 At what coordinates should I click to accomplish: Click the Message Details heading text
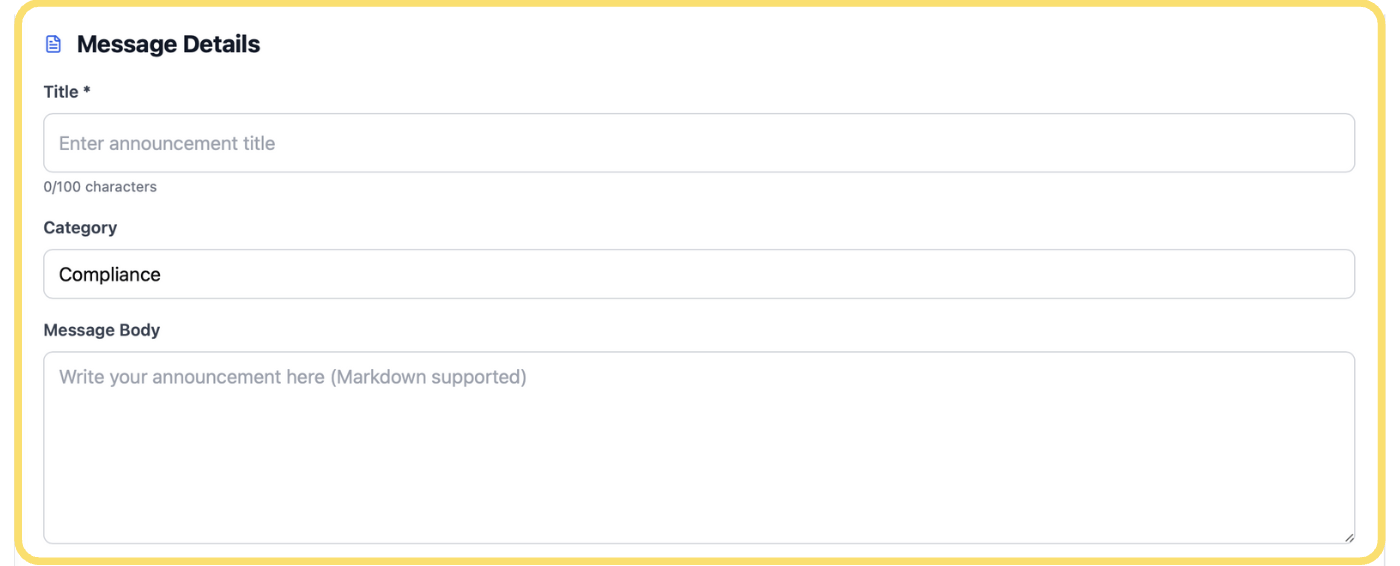tap(168, 44)
